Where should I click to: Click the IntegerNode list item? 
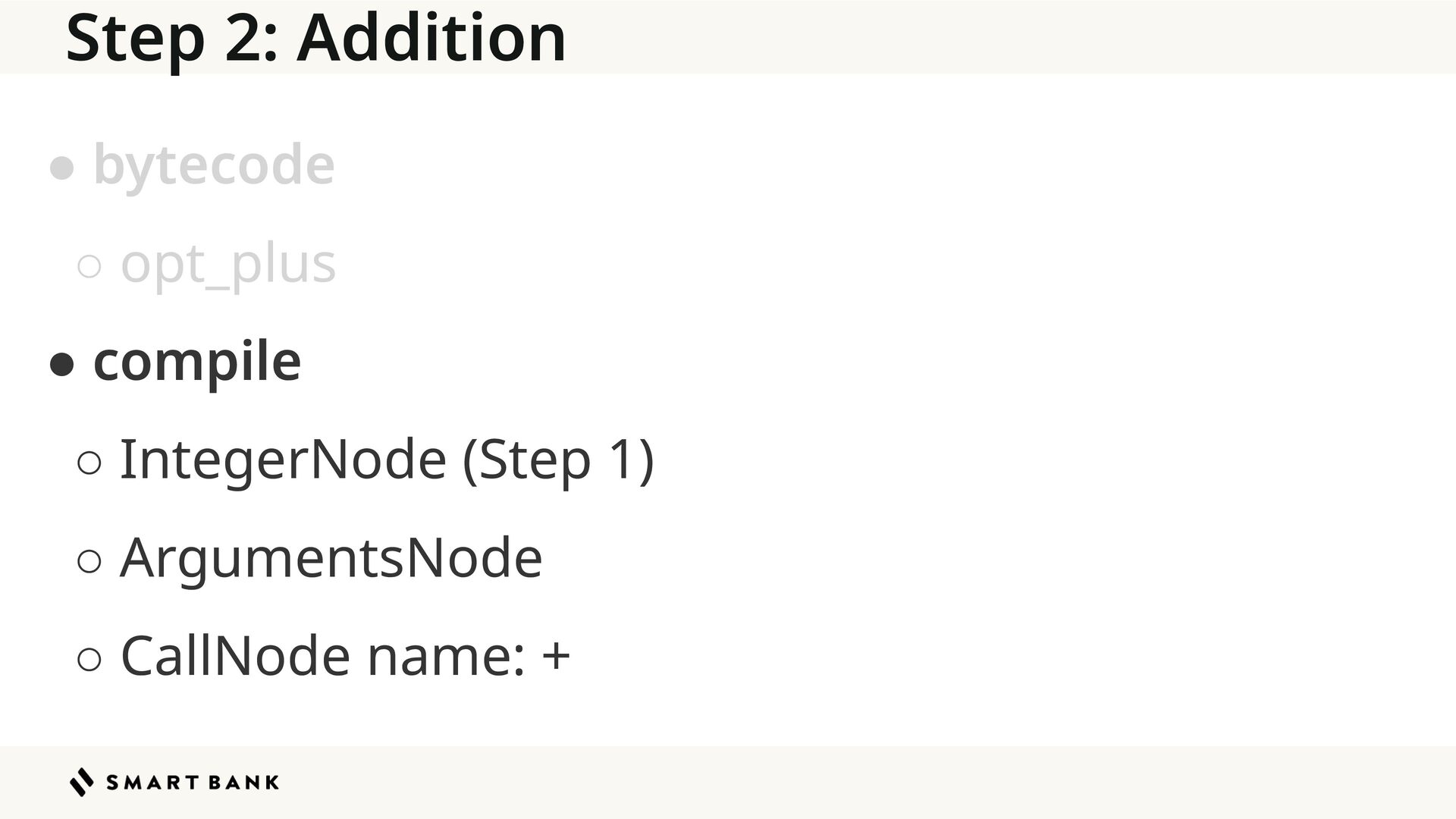pyautogui.click(x=387, y=460)
